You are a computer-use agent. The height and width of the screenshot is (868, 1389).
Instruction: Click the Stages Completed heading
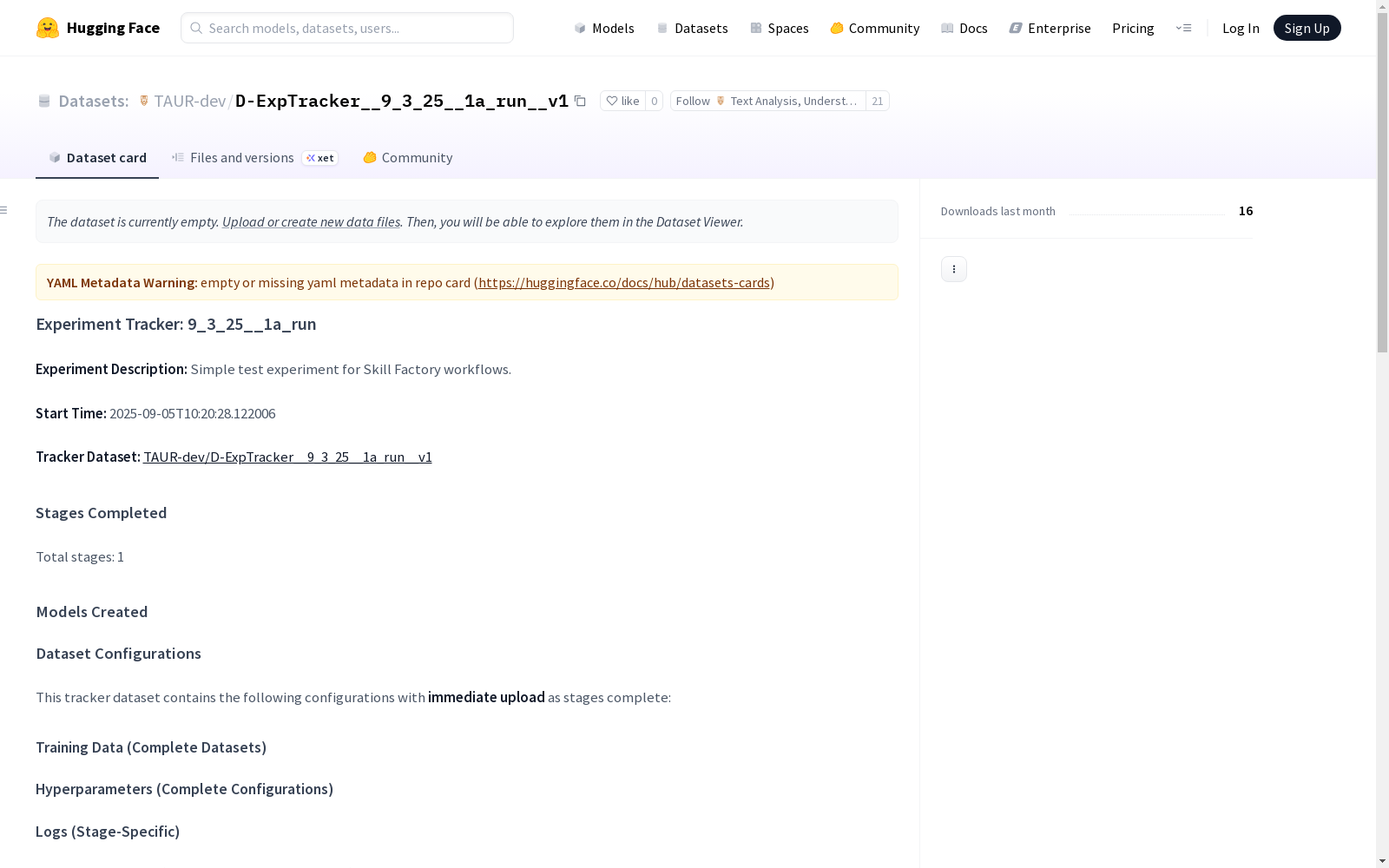(x=102, y=513)
